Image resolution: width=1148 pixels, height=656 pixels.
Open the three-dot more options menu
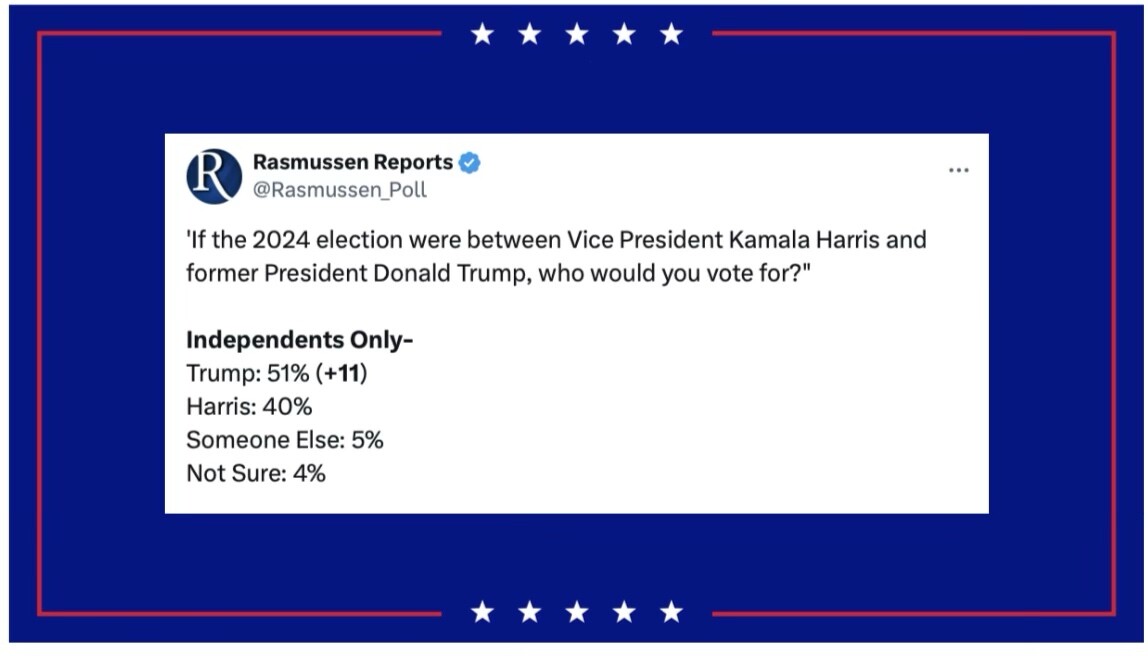(958, 170)
